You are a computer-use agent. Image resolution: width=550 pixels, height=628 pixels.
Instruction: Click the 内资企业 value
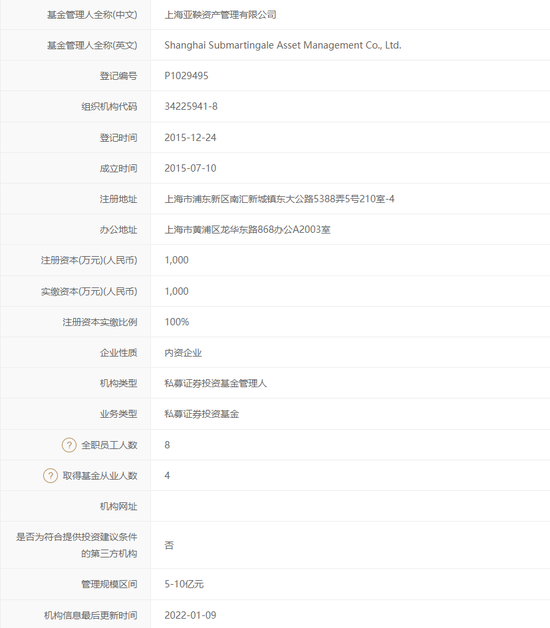(x=183, y=353)
